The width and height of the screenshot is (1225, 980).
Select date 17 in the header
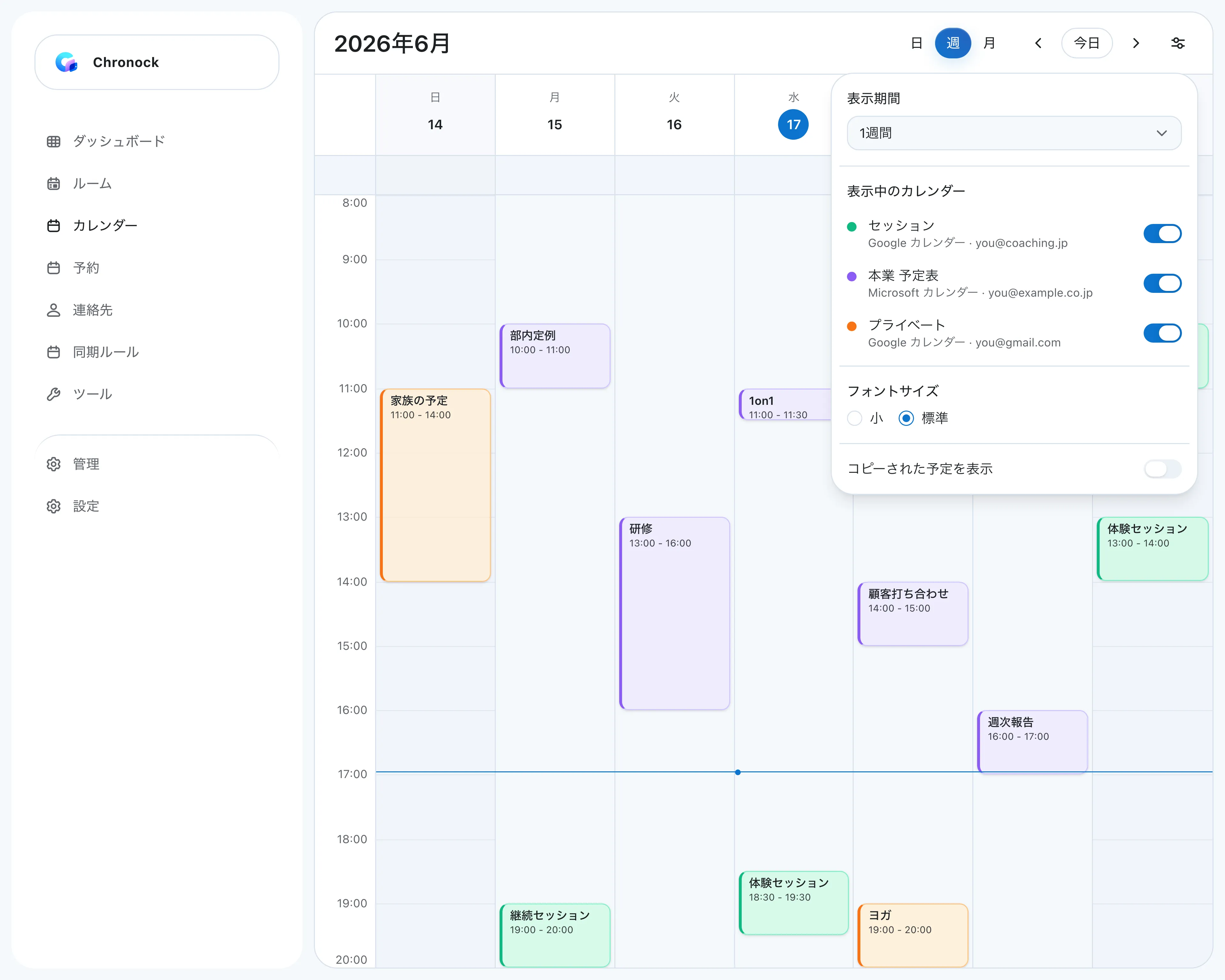793,124
